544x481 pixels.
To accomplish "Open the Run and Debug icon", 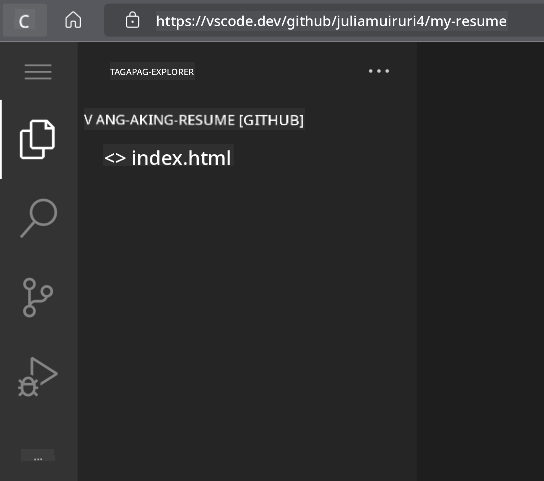I will [x=38, y=377].
